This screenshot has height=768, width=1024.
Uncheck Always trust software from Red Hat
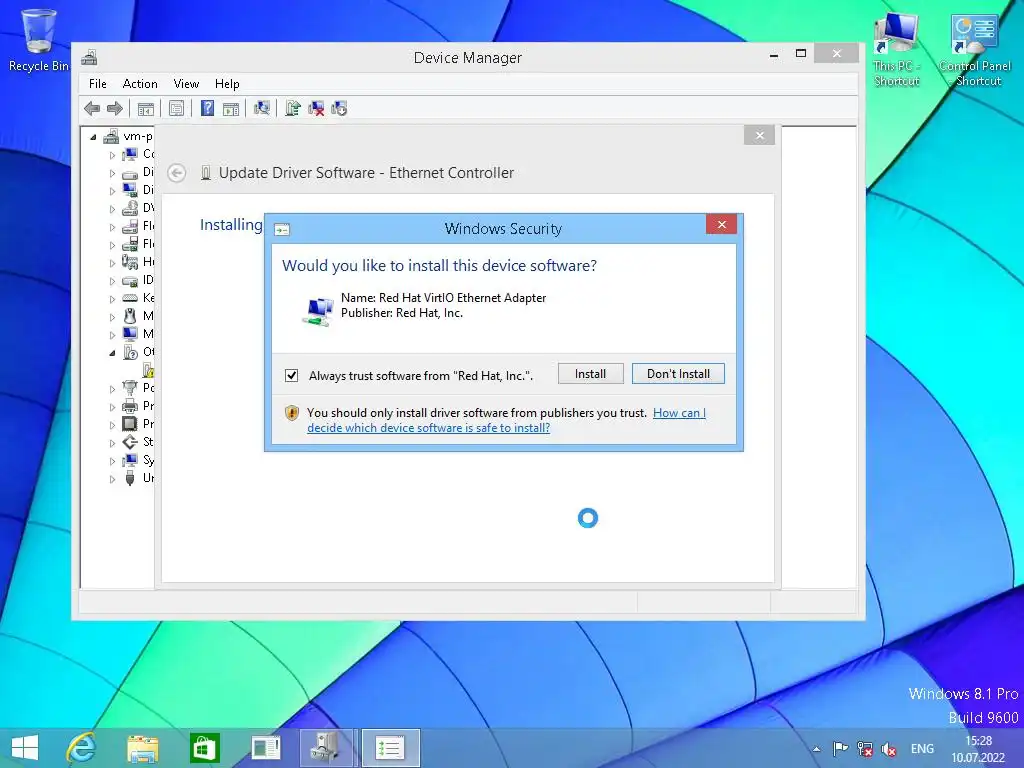point(291,376)
